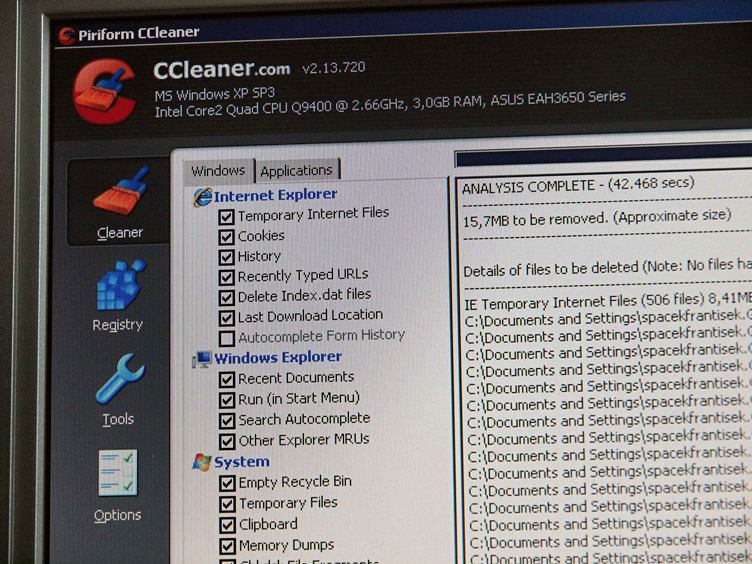This screenshot has width=752, height=564.
Task: Toggle Recent Documents checkbox
Action: pos(227,380)
